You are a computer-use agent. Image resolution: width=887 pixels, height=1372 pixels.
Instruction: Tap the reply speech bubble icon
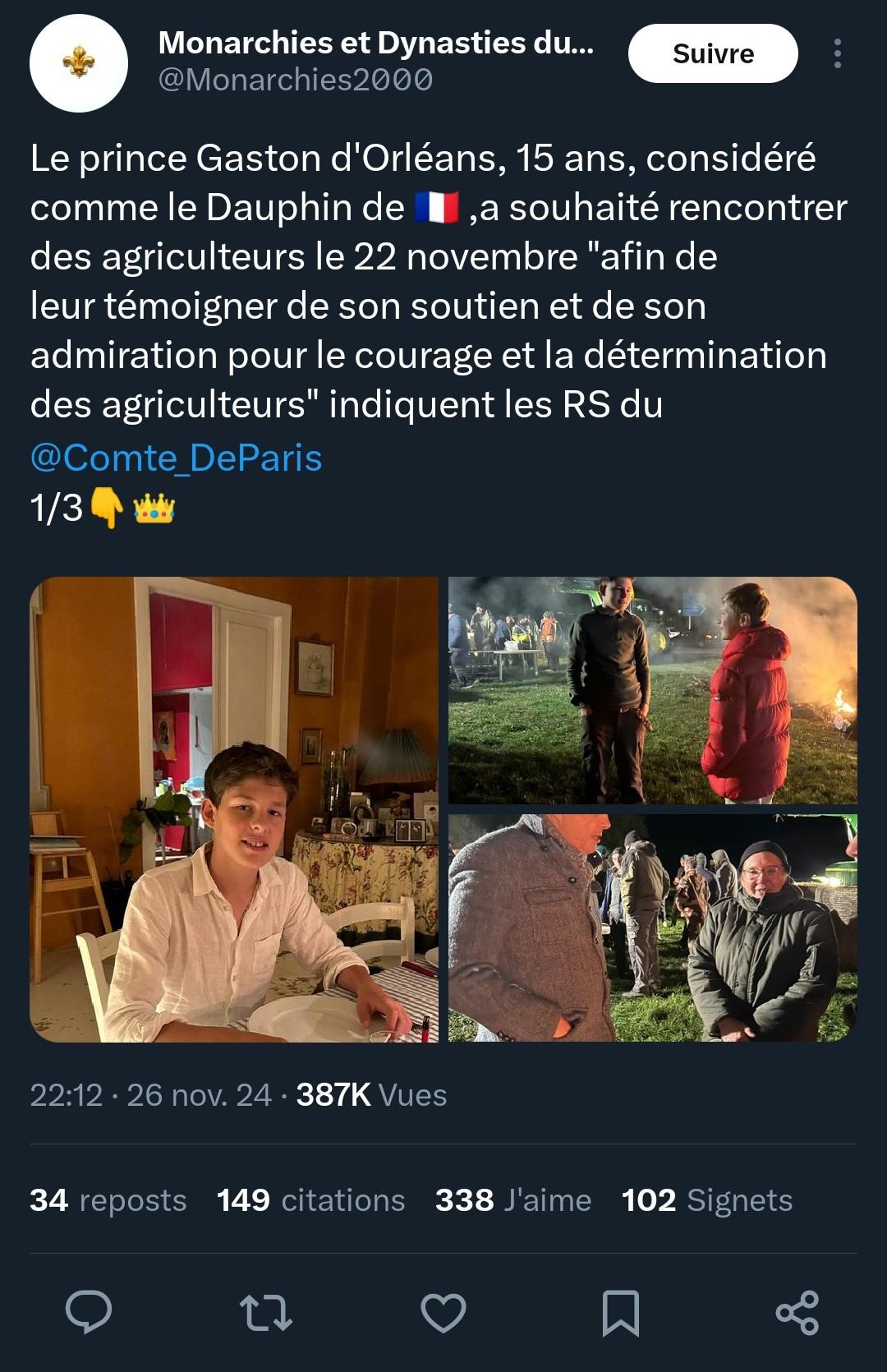89,1311
